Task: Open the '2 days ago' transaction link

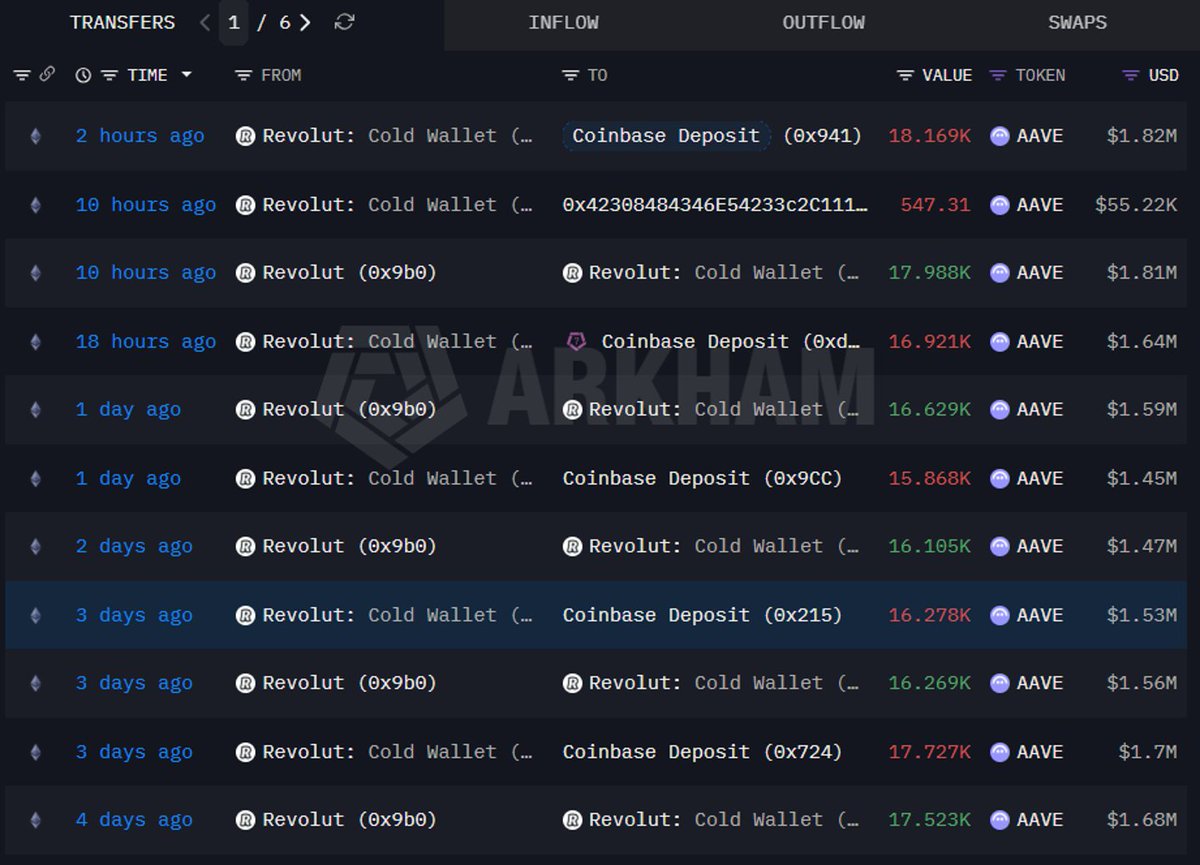Action: coord(134,546)
